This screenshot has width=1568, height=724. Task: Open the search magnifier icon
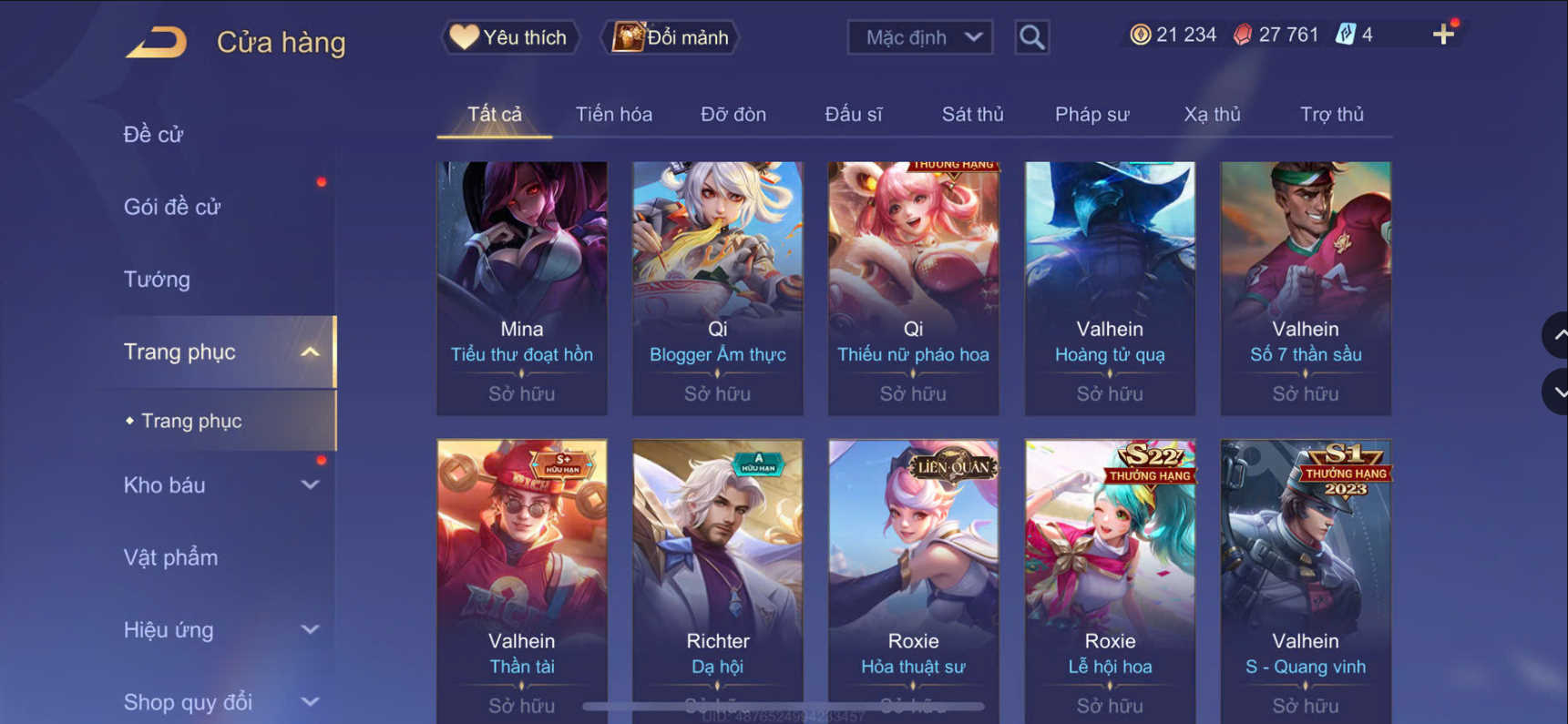click(1031, 37)
